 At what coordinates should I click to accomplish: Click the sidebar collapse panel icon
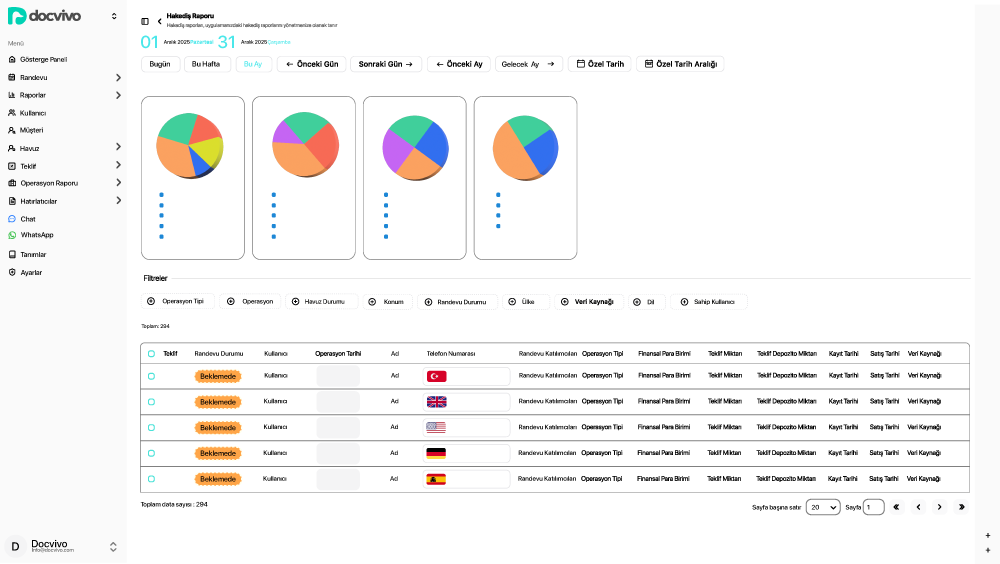pos(145,21)
